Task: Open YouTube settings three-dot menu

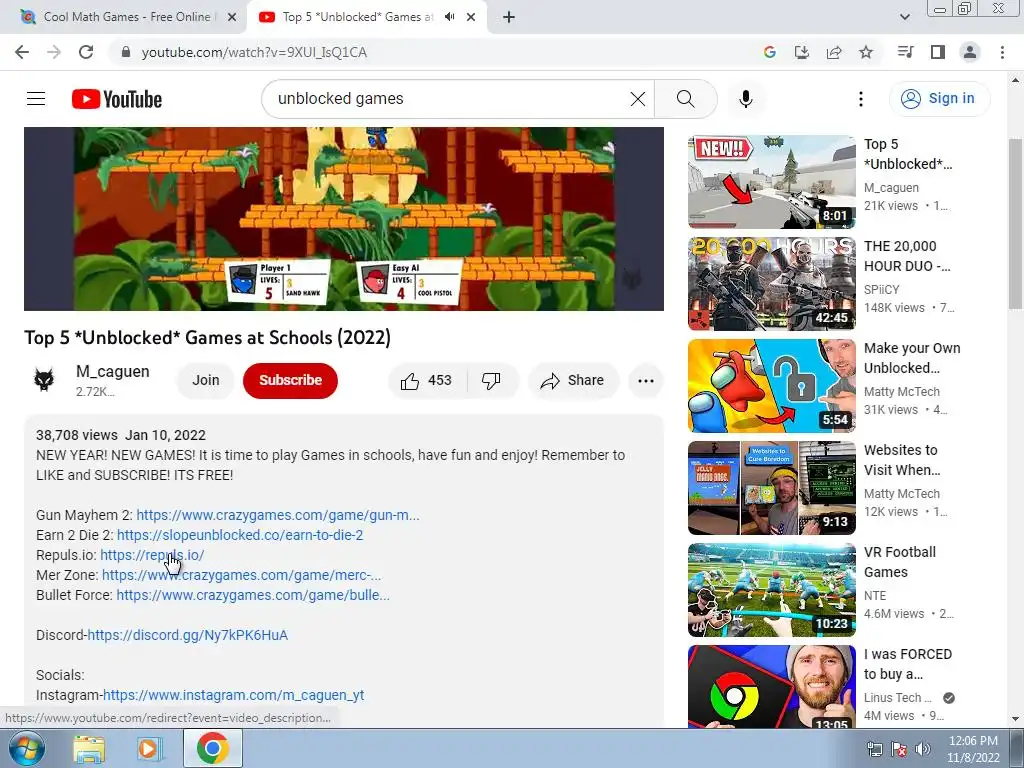Action: point(861,99)
